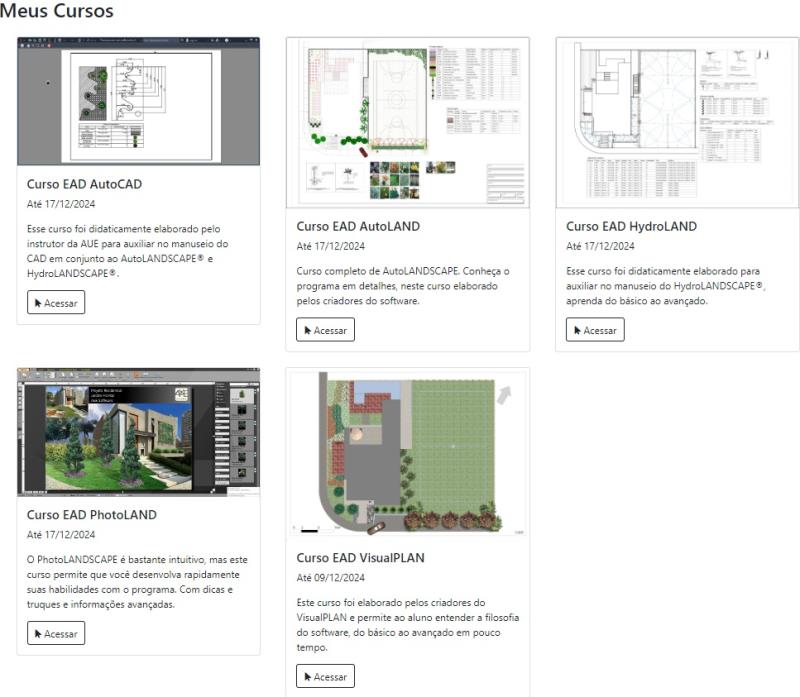The height and width of the screenshot is (697, 800).
Task: Click the 'Curso EAD HydroLAND' title
Action: (x=631, y=227)
